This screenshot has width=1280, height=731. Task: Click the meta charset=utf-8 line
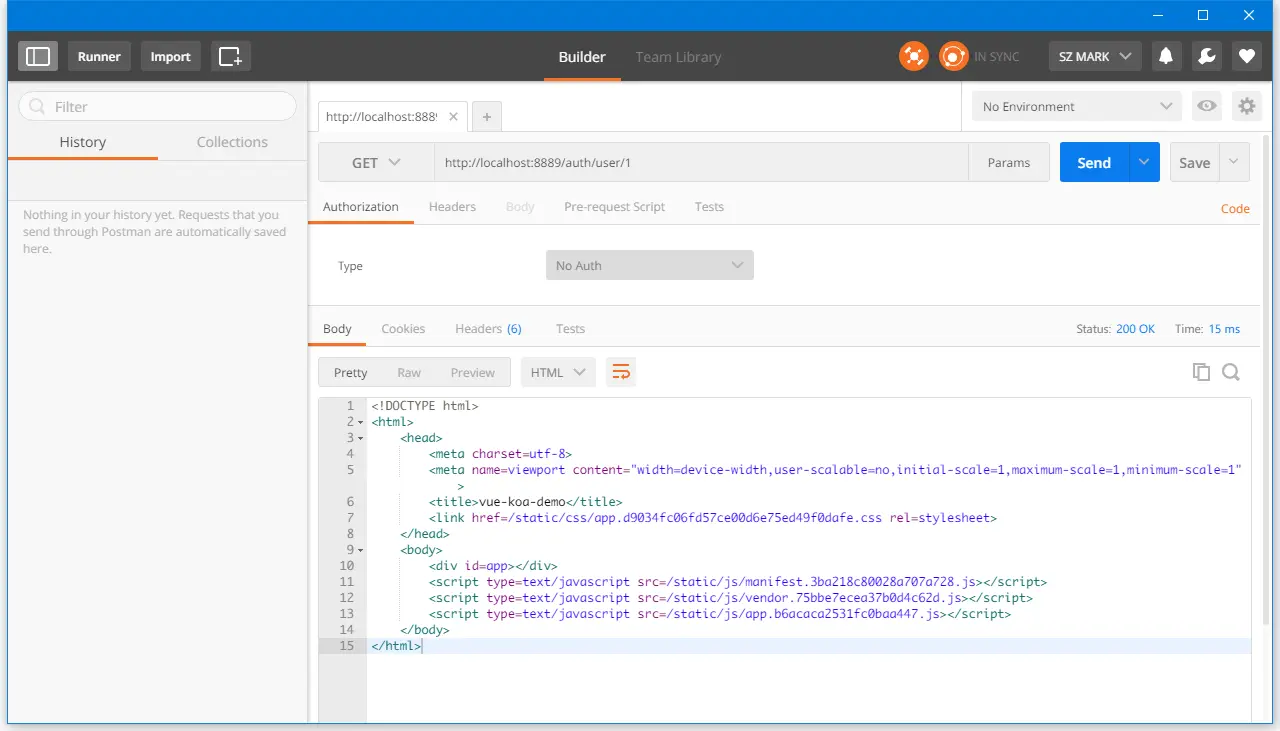click(500, 454)
